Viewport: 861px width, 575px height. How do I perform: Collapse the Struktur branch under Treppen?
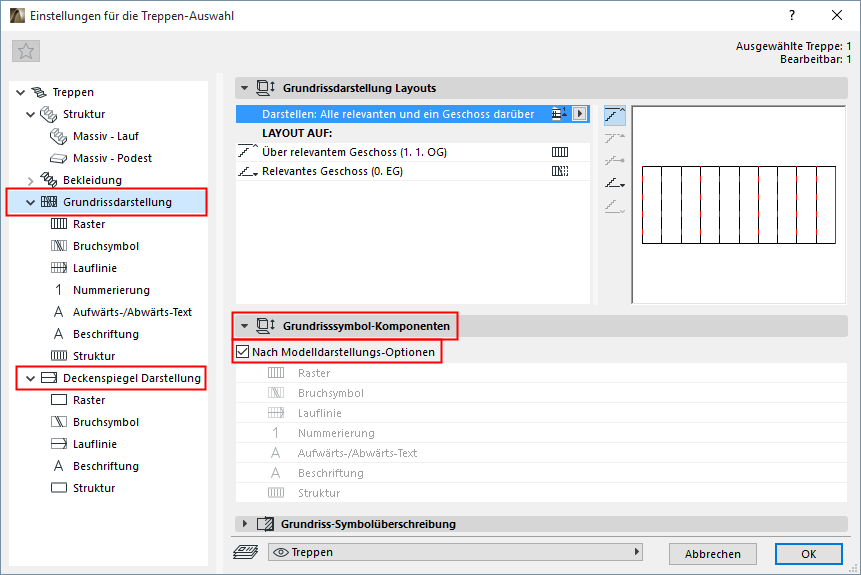tap(31, 114)
